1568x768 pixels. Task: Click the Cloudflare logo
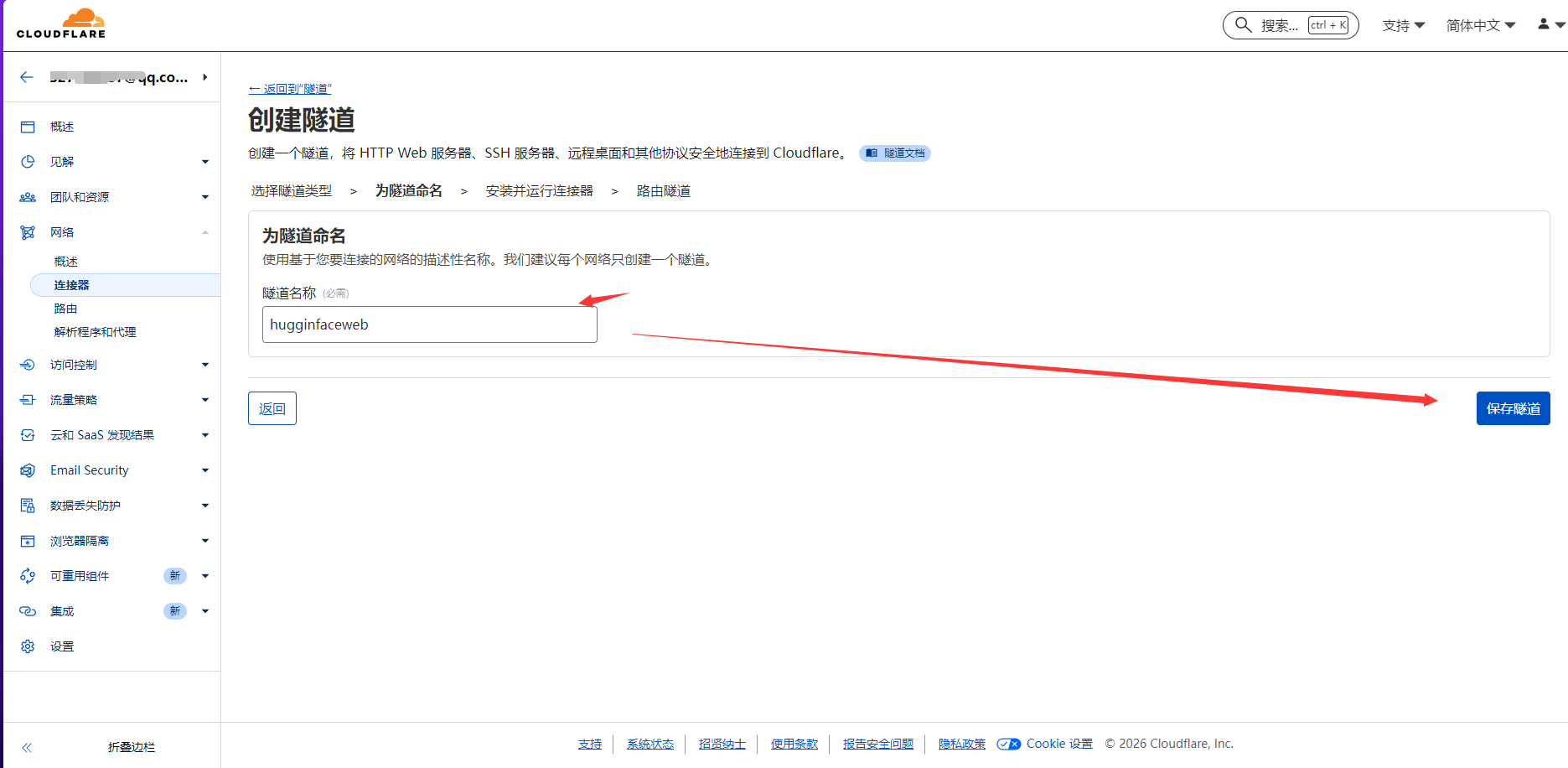(x=61, y=23)
